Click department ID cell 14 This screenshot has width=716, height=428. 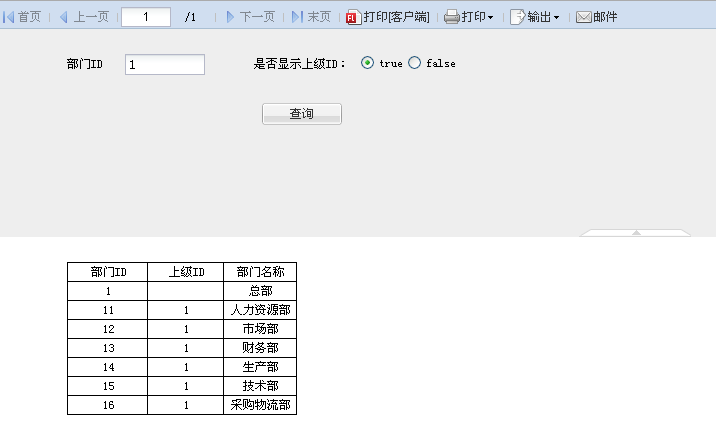click(108, 367)
